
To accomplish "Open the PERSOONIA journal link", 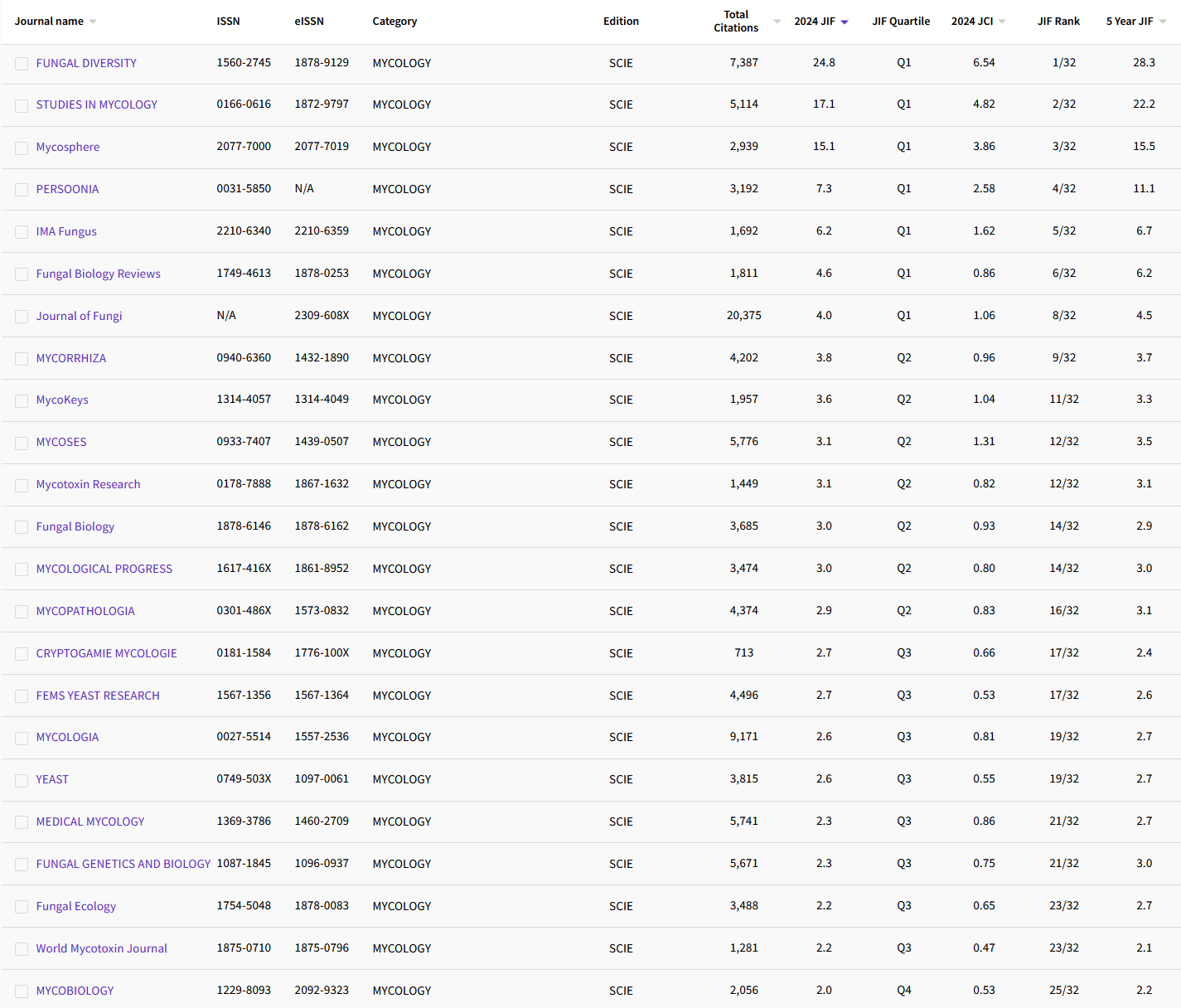I will (67, 189).
